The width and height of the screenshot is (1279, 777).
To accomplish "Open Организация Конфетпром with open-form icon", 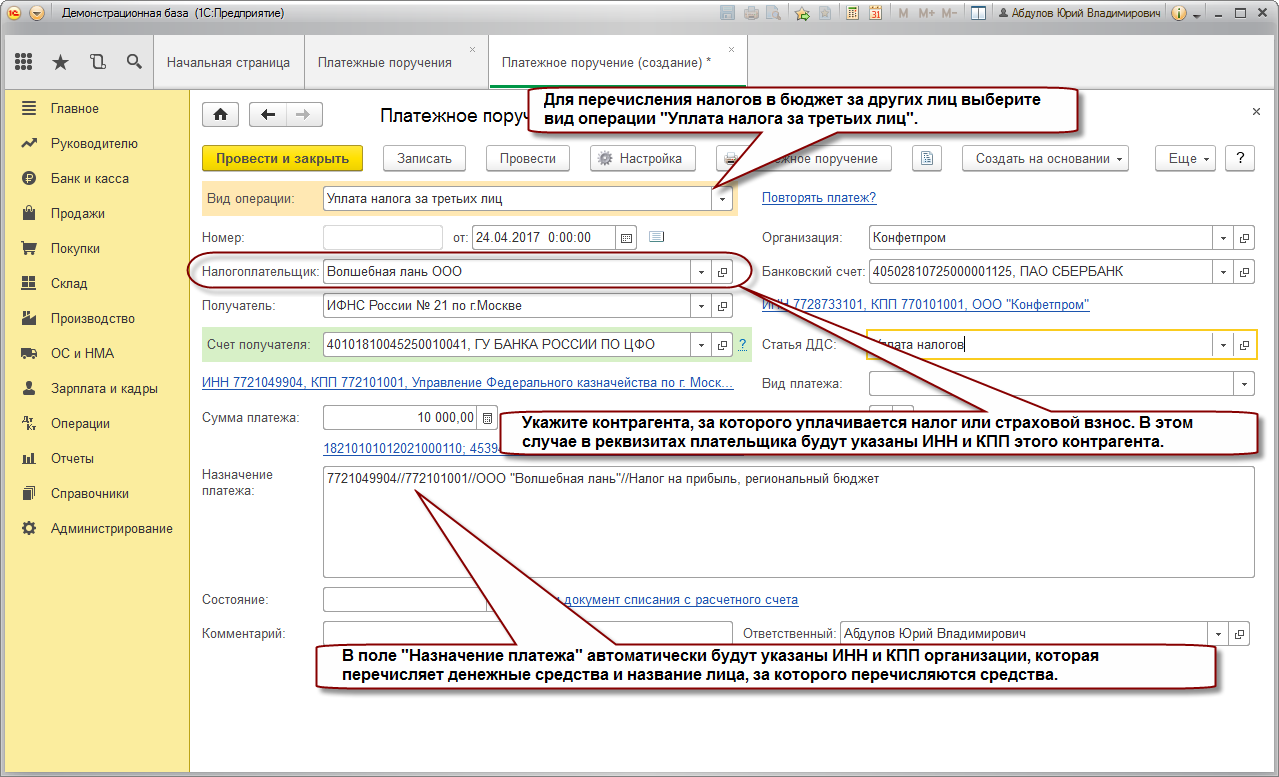I will [x=1244, y=238].
